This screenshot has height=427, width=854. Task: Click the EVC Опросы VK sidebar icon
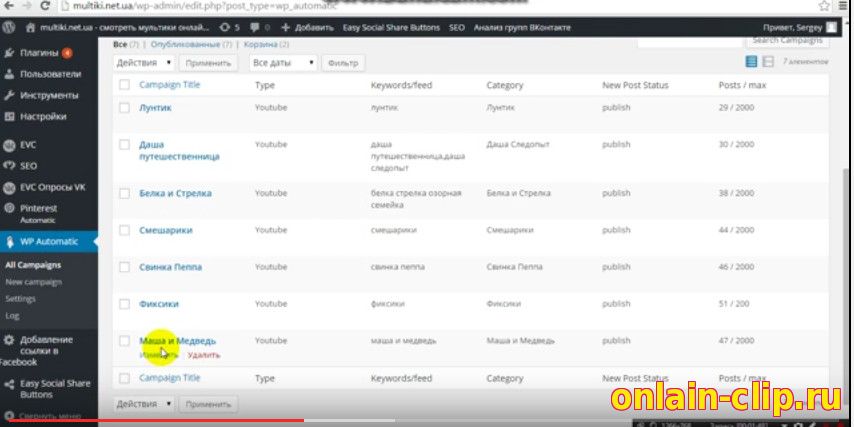tap(9, 187)
